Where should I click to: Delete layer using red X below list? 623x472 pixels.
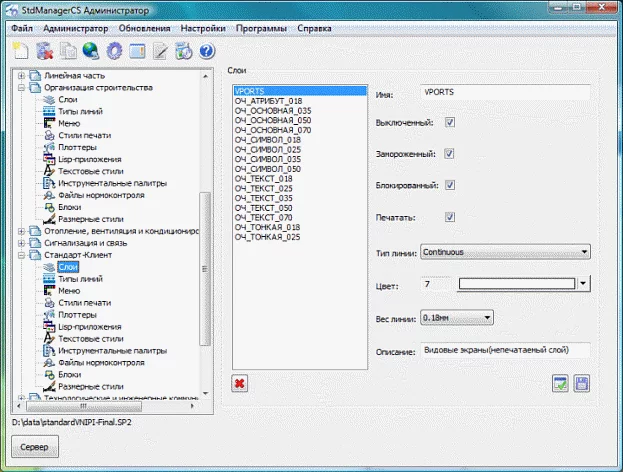pyautogui.click(x=240, y=383)
